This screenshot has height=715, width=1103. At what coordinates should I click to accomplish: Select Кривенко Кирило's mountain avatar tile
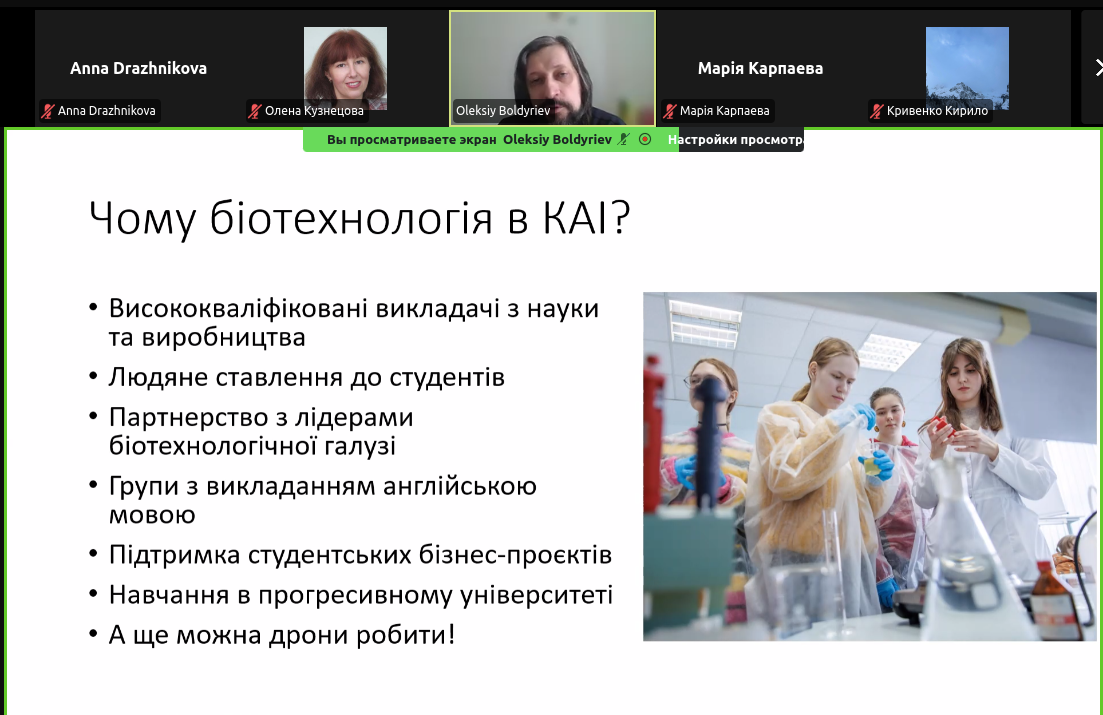pyautogui.click(x=967, y=68)
